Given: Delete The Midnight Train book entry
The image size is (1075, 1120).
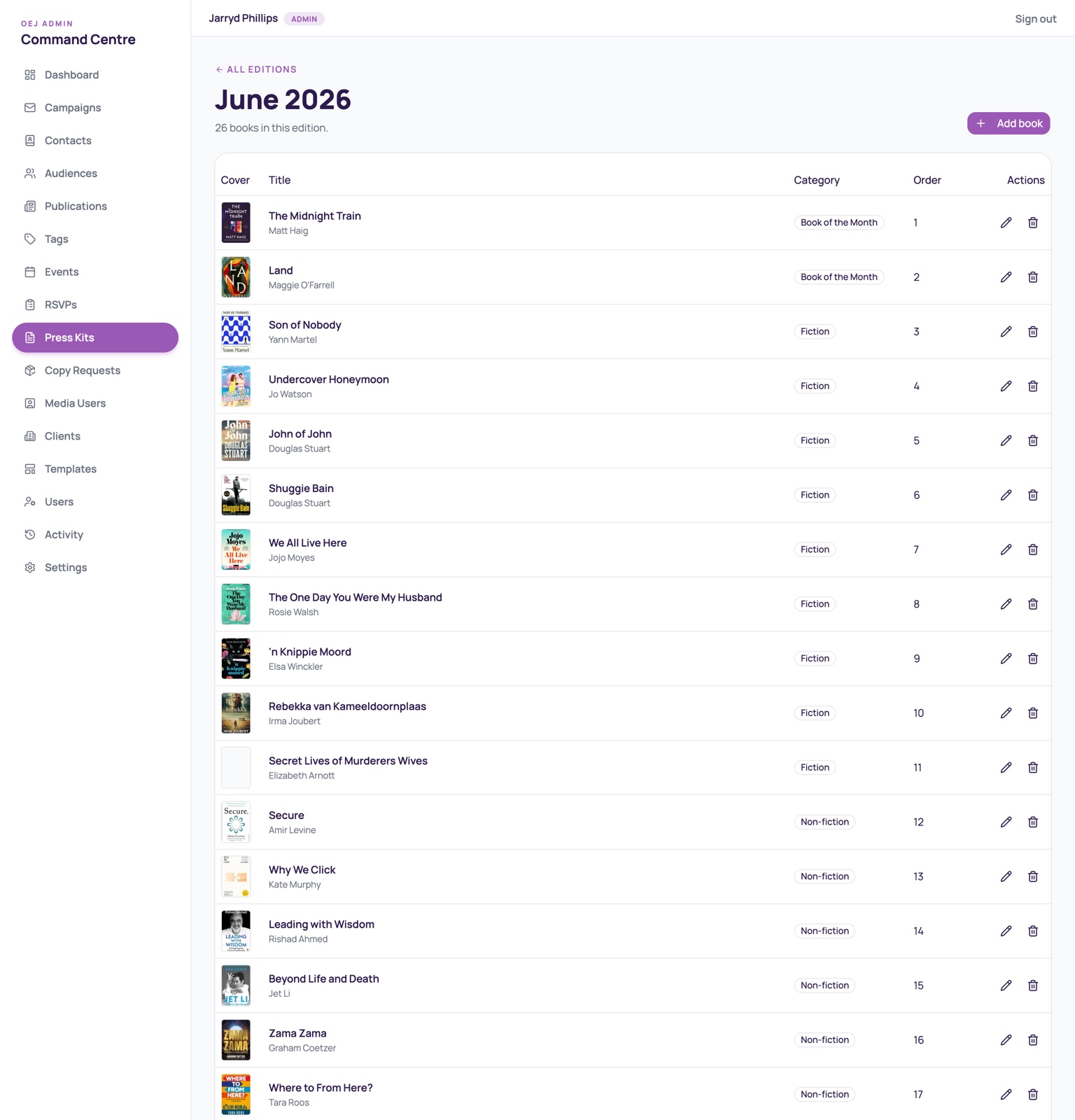Looking at the screenshot, I should pos(1032,223).
